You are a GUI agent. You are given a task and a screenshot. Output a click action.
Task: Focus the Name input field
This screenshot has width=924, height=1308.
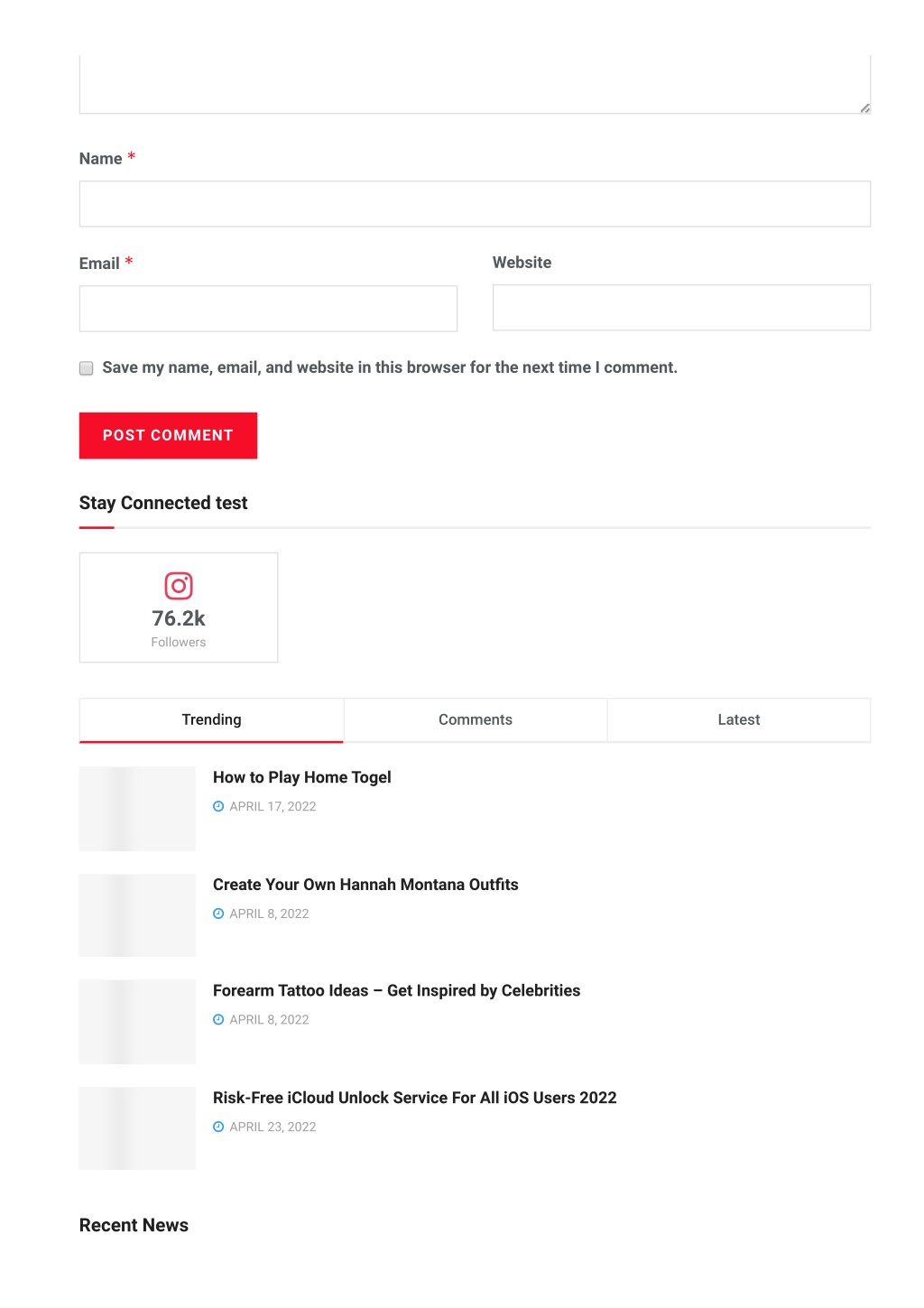coord(475,204)
